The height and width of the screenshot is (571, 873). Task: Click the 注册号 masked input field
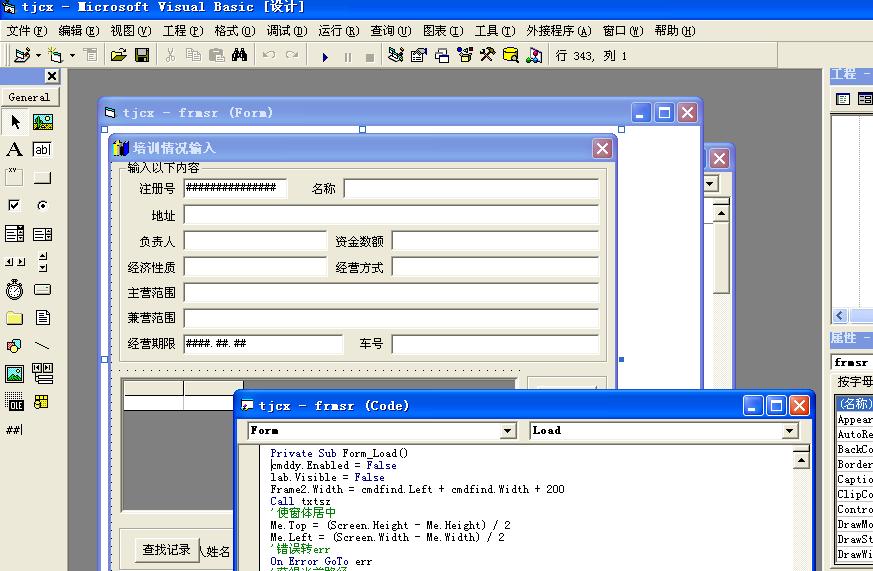(x=236, y=188)
